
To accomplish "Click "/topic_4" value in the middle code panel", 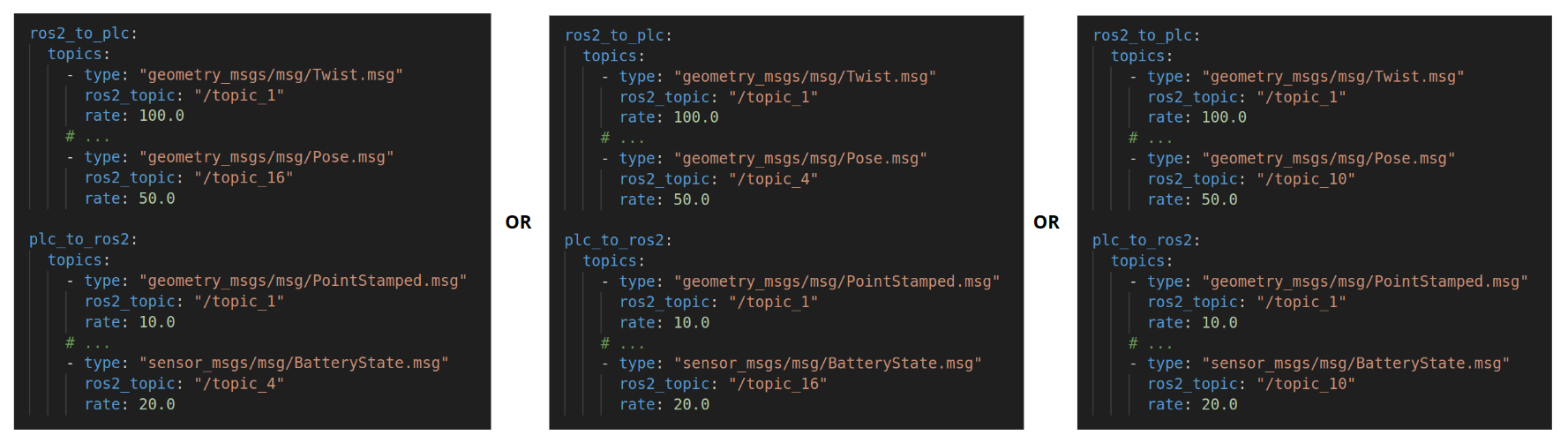I will click(x=773, y=179).
